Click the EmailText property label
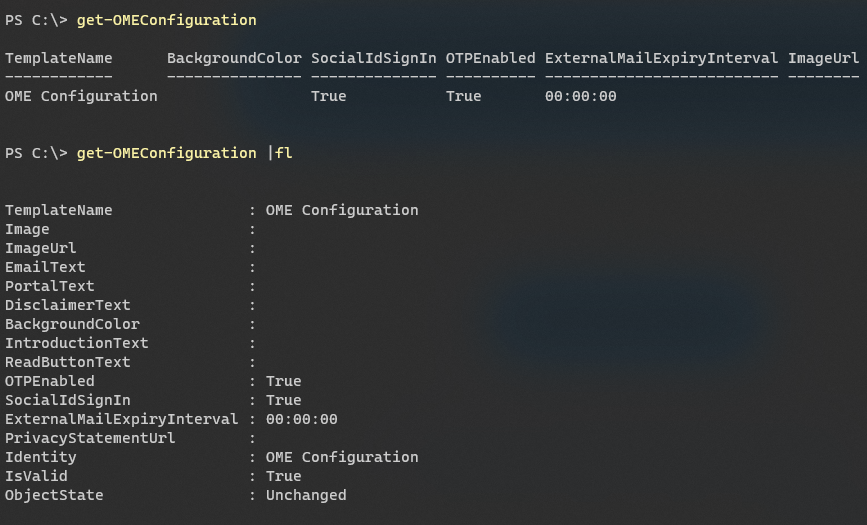867x525 pixels. [45, 267]
